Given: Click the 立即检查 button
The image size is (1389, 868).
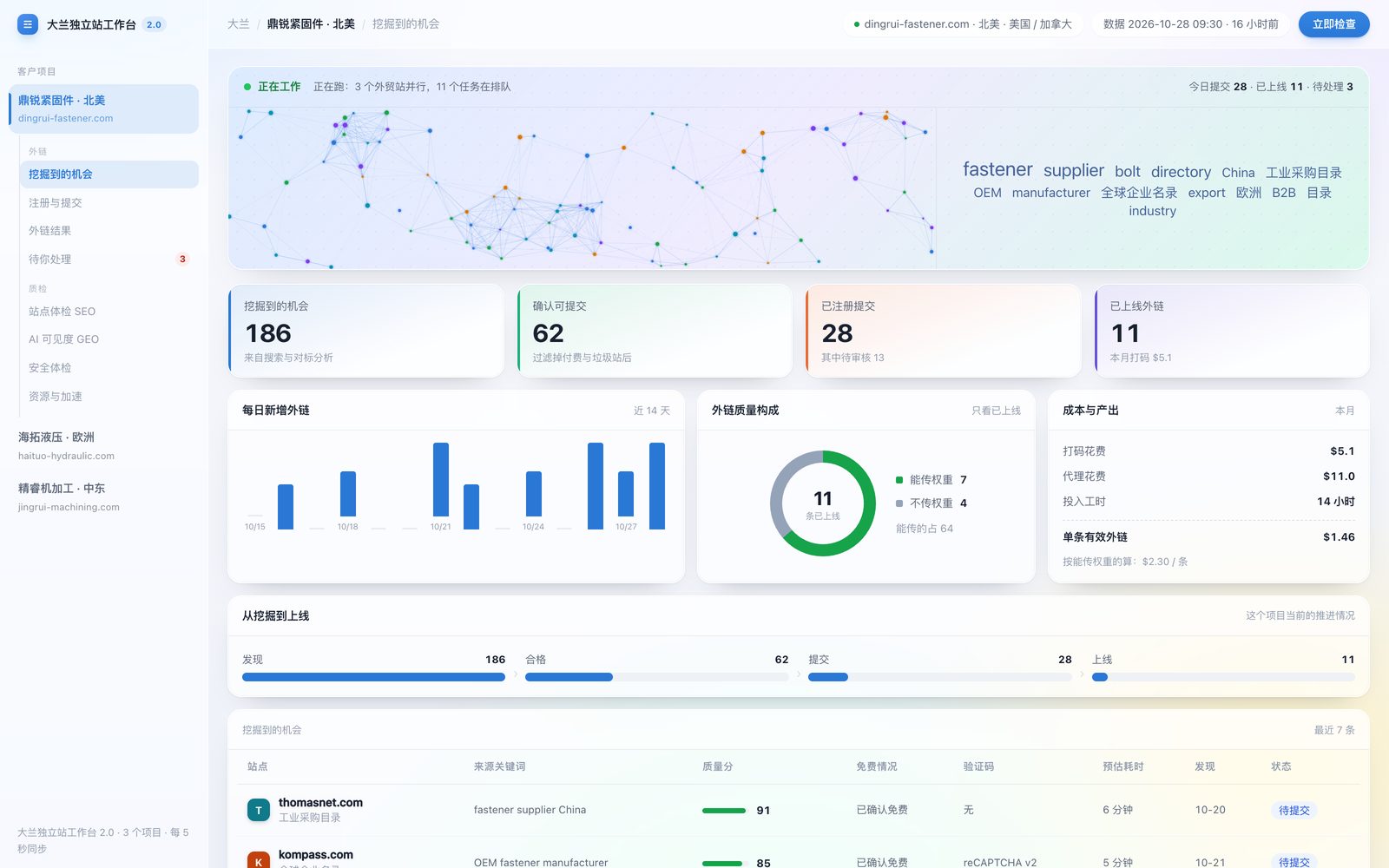Looking at the screenshot, I should pyautogui.click(x=1333, y=24).
